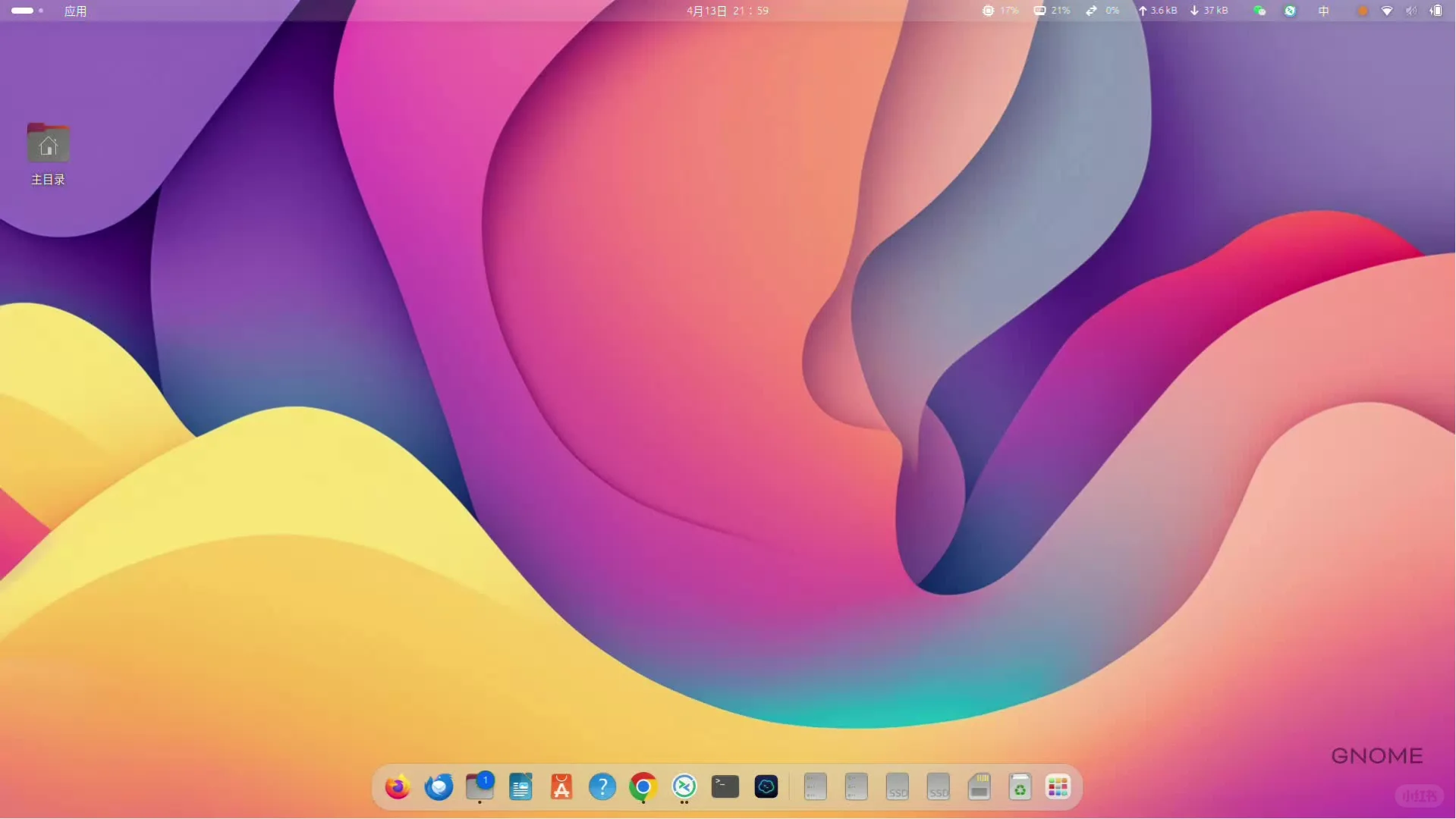Launch Firefox from the dock

(397, 787)
